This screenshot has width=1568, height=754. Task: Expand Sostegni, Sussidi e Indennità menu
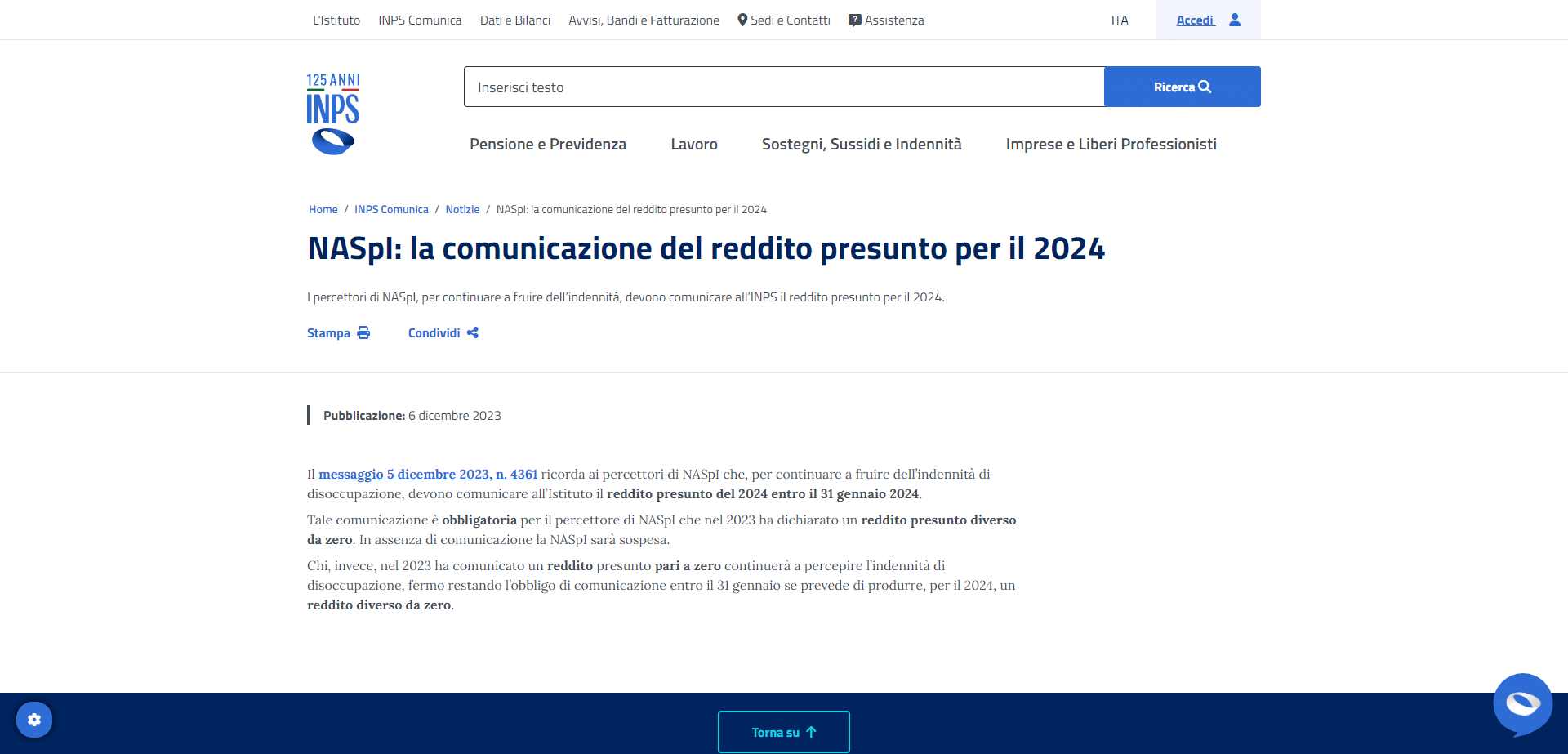coord(862,144)
